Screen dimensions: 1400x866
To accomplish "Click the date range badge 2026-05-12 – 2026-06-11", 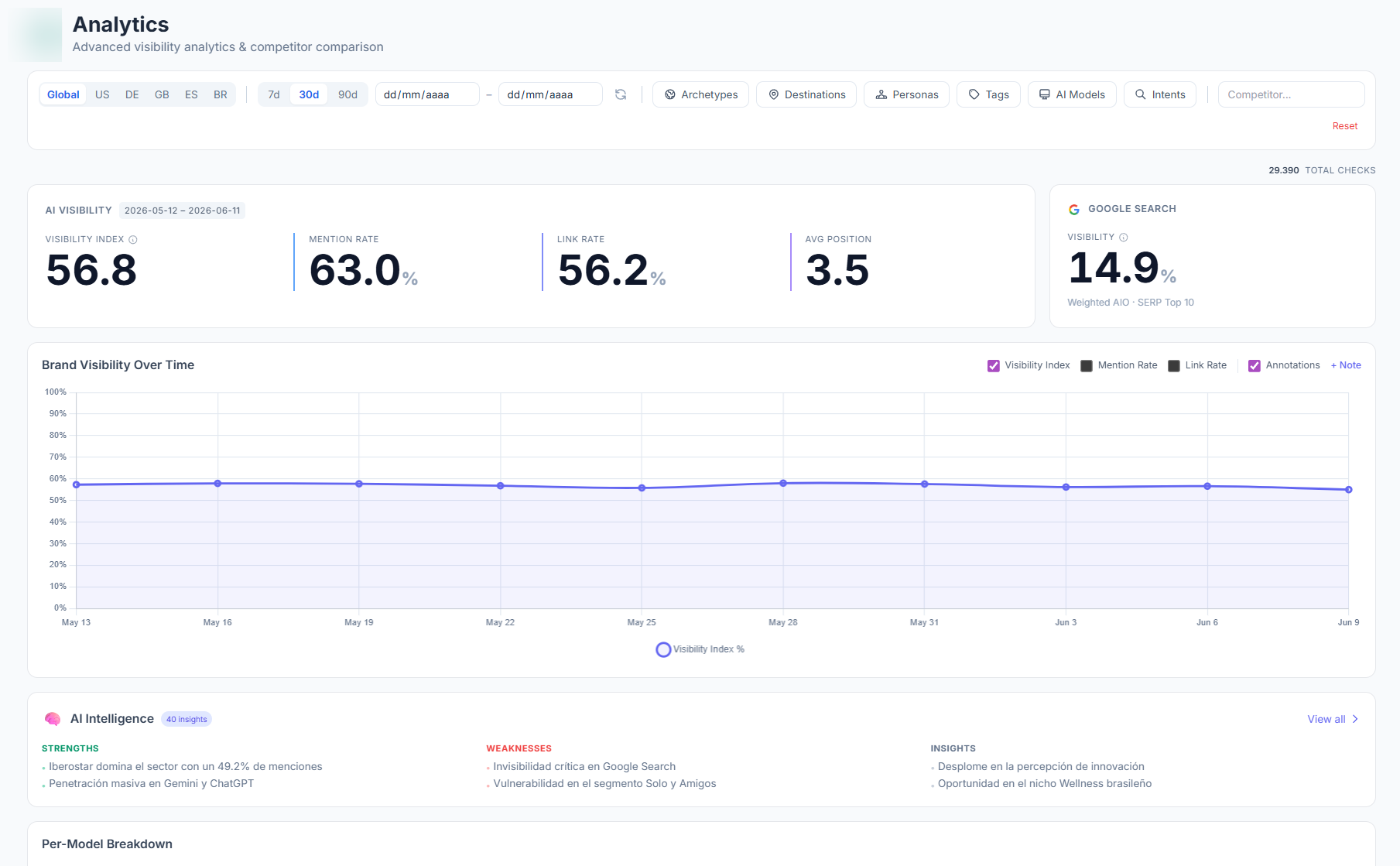I will (183, 211).
